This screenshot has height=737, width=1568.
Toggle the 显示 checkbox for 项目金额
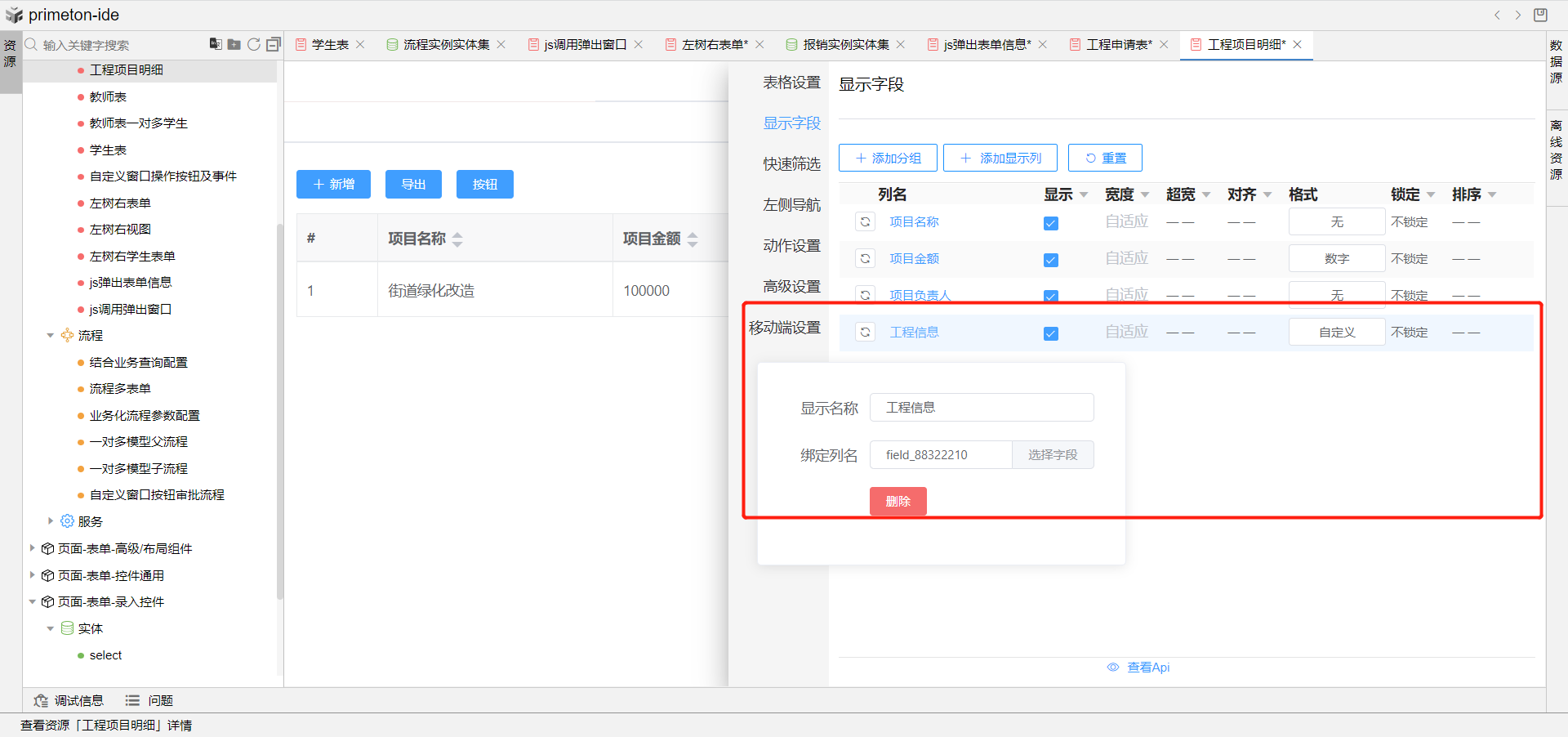1051,260
